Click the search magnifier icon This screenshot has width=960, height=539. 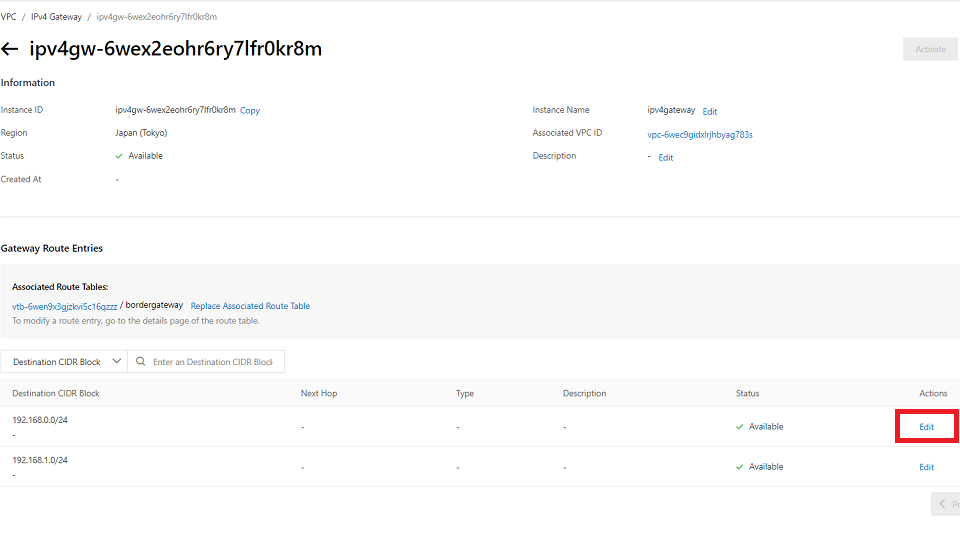coord(141,362)
